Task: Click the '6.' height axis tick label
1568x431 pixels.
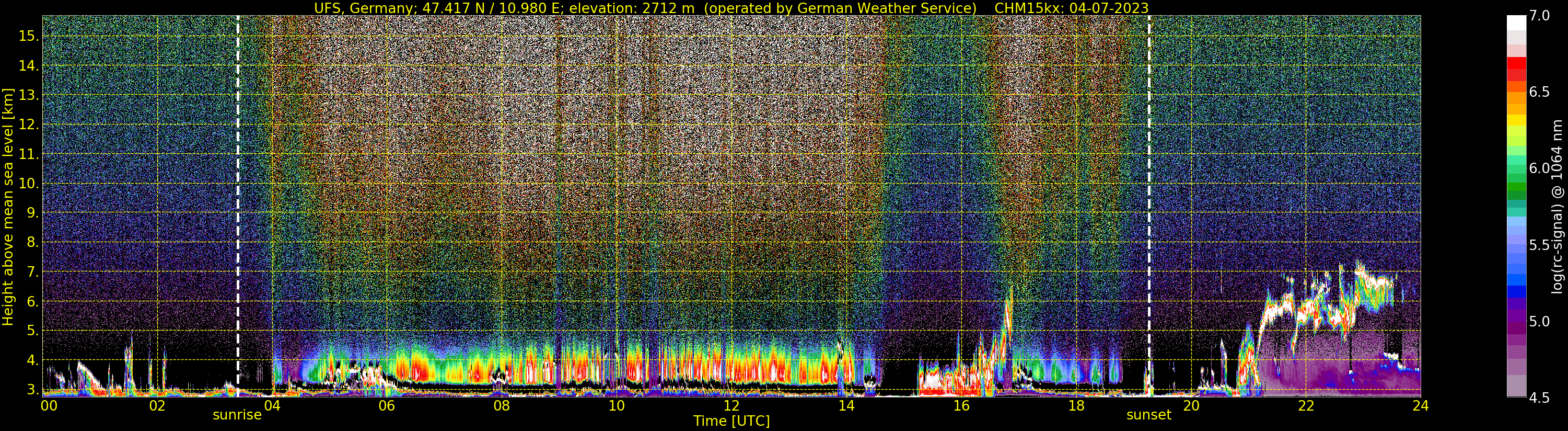Action: pyautogui.click(x=33, y=301)
